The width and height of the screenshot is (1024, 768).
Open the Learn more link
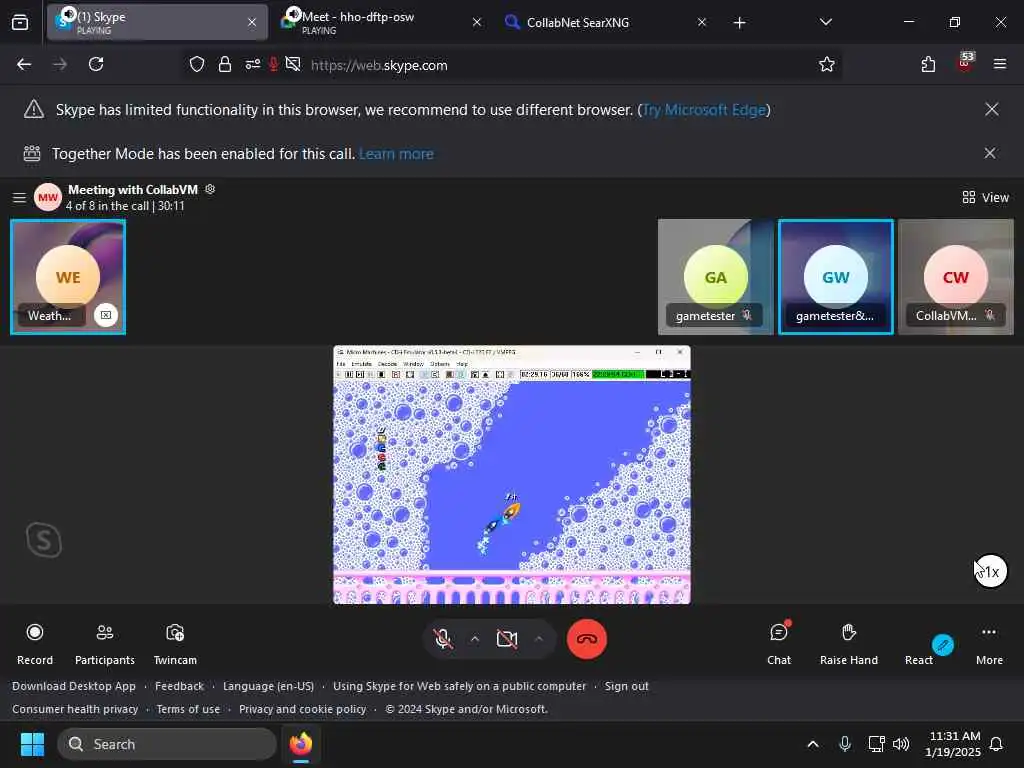[x=396, y=153]
